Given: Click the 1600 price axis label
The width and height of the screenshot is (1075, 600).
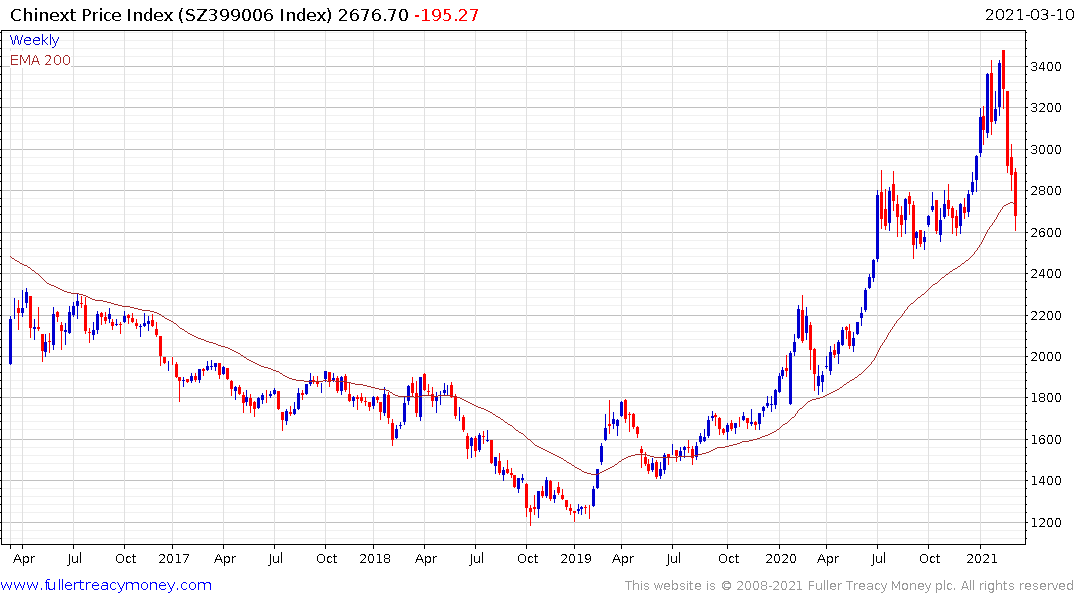Looking at the screenshot, I should point(1046,440).
